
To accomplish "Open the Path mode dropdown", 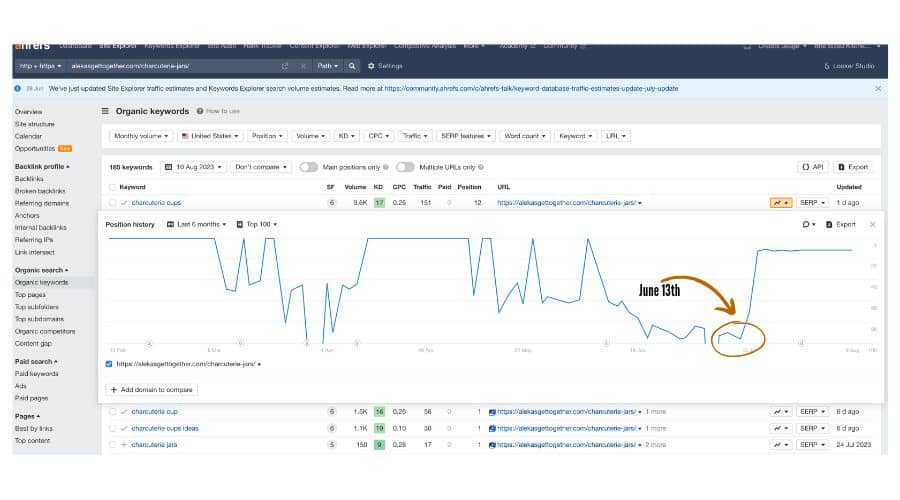I will tap(328, 66).
